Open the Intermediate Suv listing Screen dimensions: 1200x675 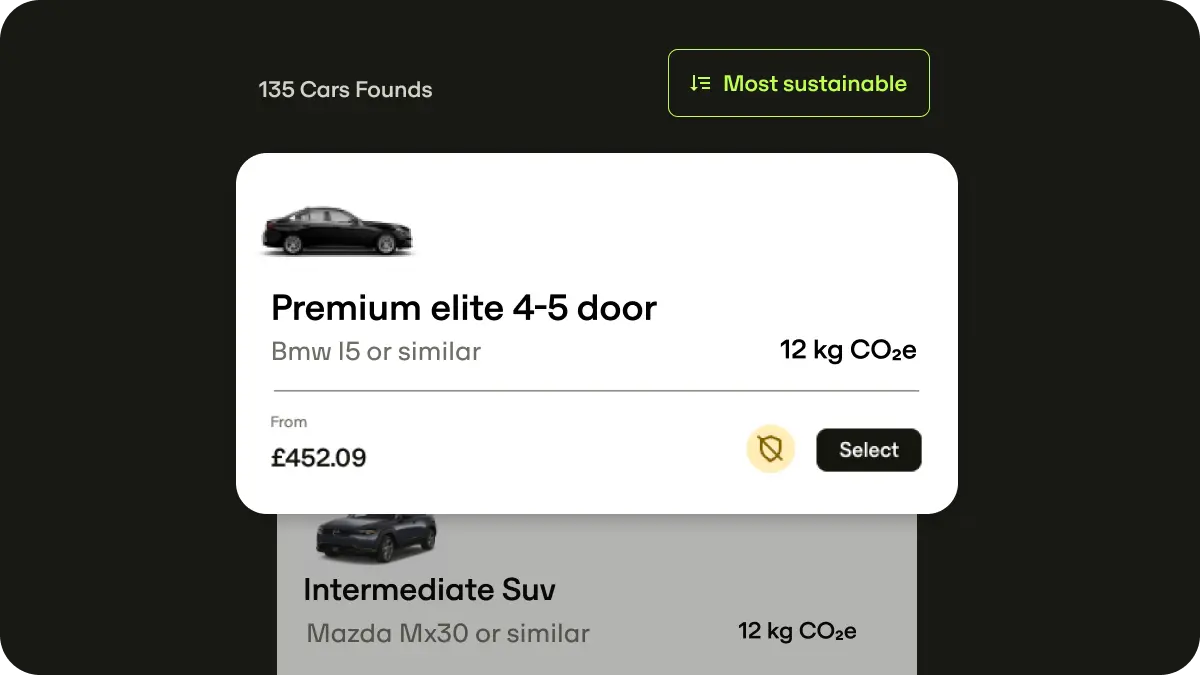[429, 590]
